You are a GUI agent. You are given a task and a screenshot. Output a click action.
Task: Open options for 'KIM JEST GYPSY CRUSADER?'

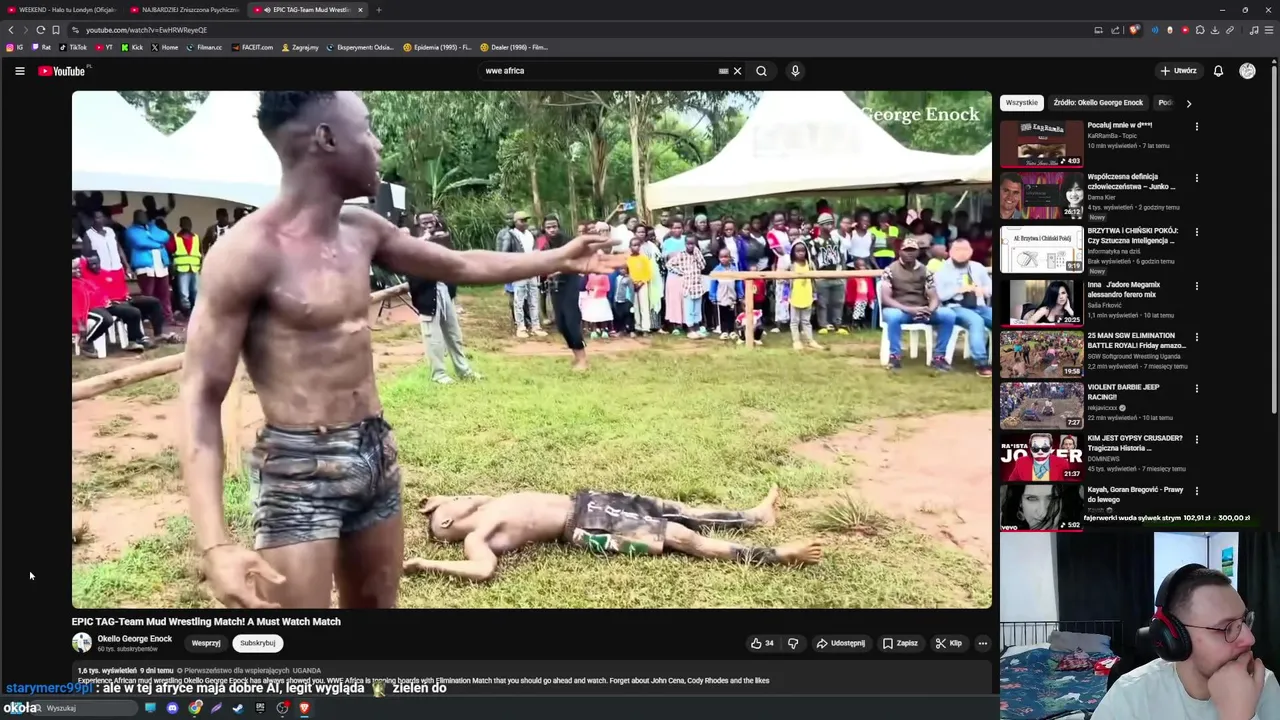[1196, 439]
